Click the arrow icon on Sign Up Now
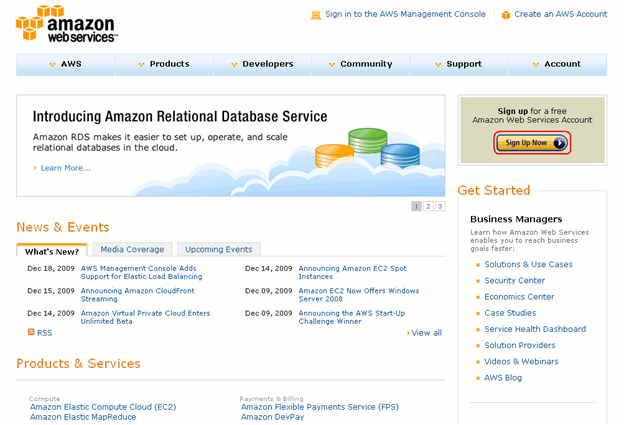Screen dimensions: 625x425 pos(560,143)
